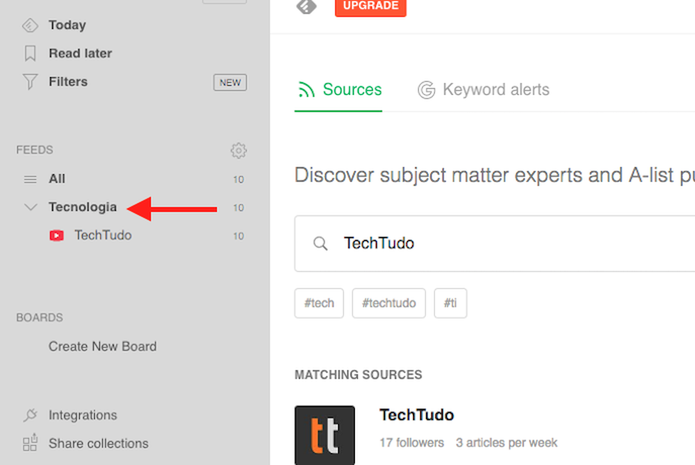Click the Read later bookmark icon
The height and width of the screenshot is (465, 695).
30,53
